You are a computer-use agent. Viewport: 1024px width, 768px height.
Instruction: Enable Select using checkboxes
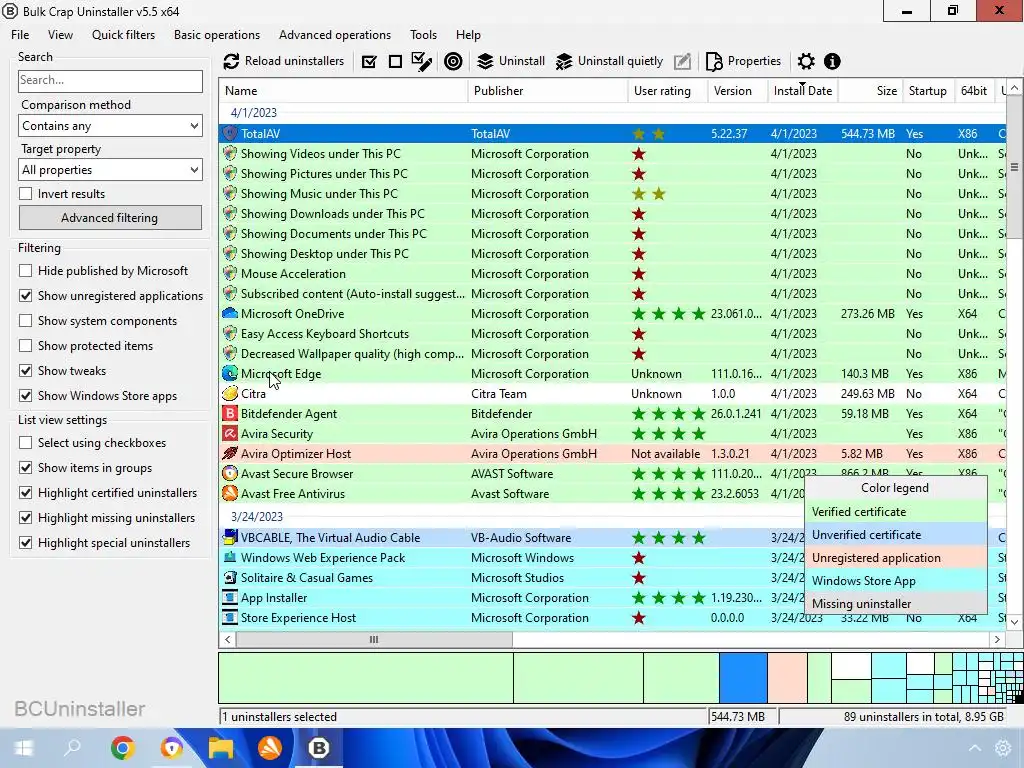pyautogui.click(x=25, y=443)
